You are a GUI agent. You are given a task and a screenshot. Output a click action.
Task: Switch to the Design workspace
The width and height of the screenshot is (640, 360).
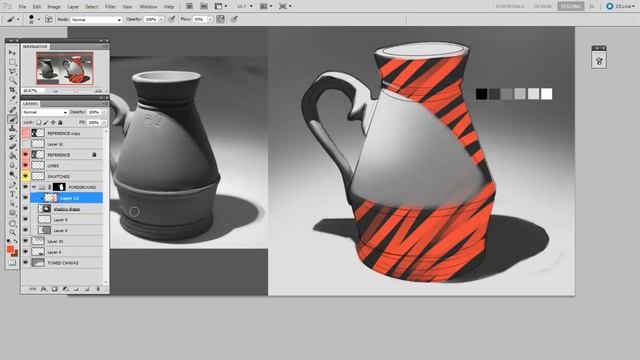pyautogui.click(x=543, y=6)
